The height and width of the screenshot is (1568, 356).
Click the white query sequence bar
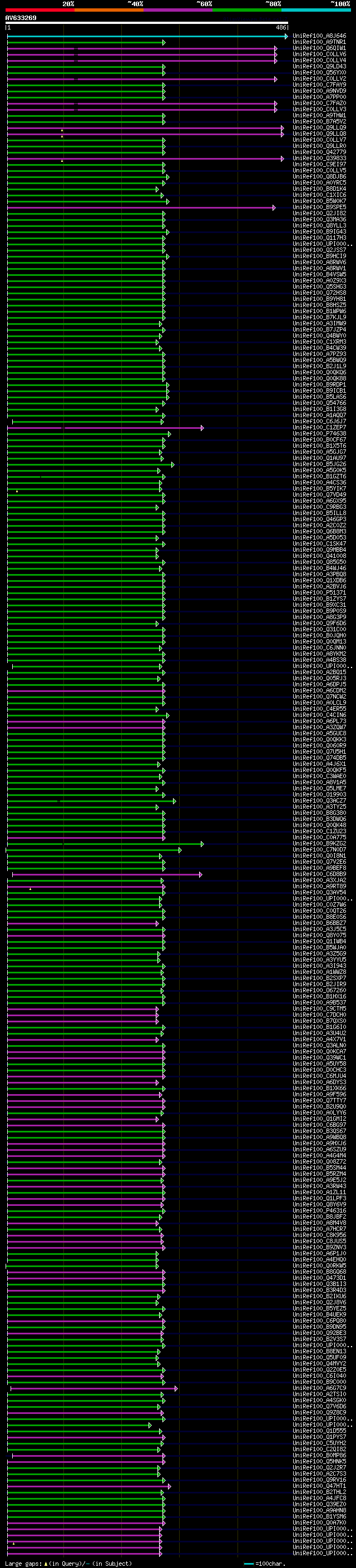(147, 23)
